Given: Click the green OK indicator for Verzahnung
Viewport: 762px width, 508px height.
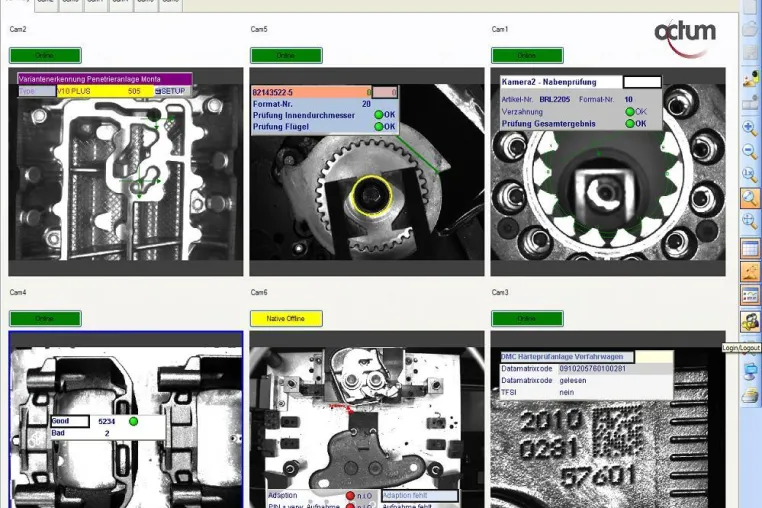Looking at the screenshot, I should click(630, 112).
